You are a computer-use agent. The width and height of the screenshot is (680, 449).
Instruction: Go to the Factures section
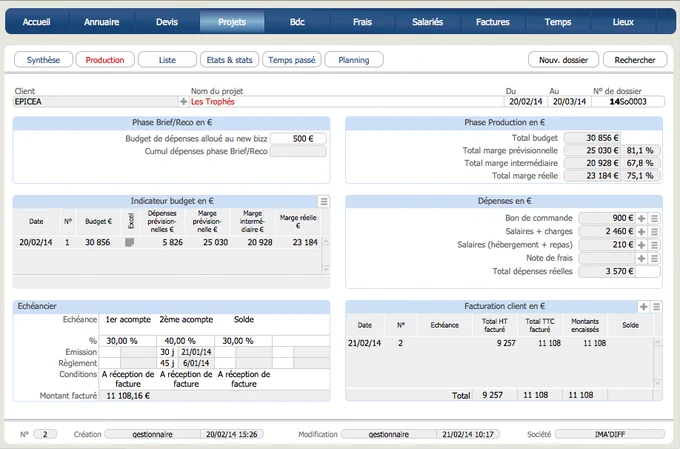[x=493, y=22]
